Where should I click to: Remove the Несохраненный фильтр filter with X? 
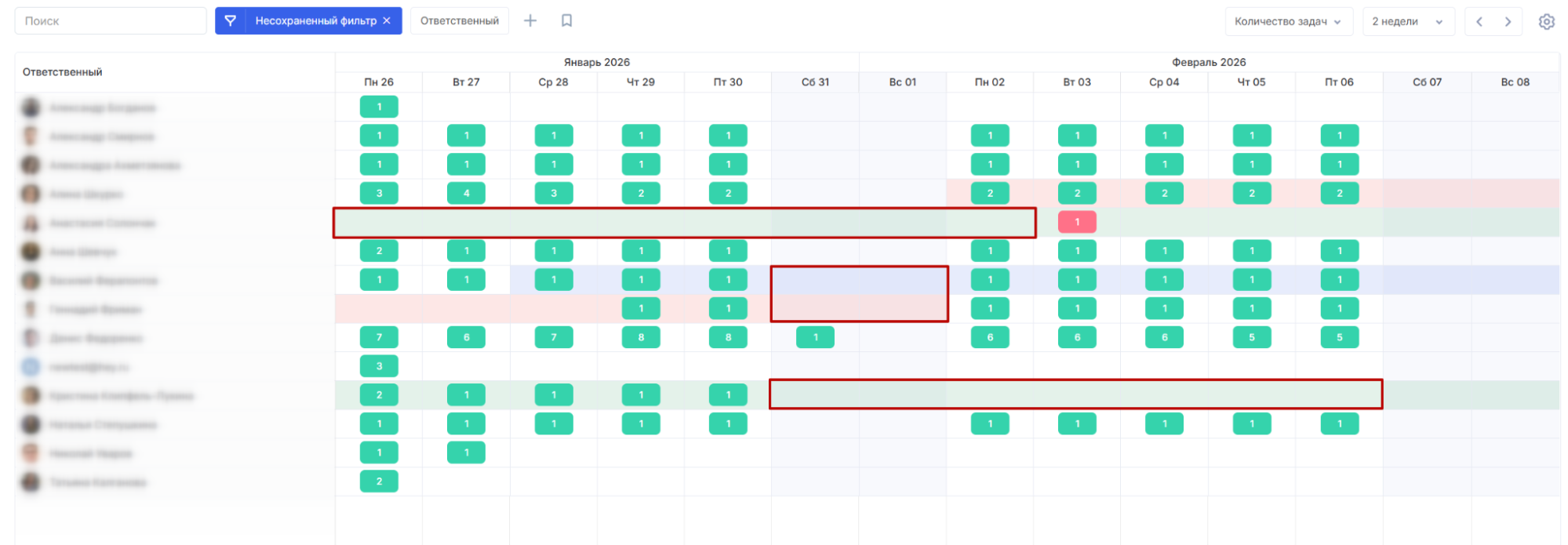click(387, 21)
